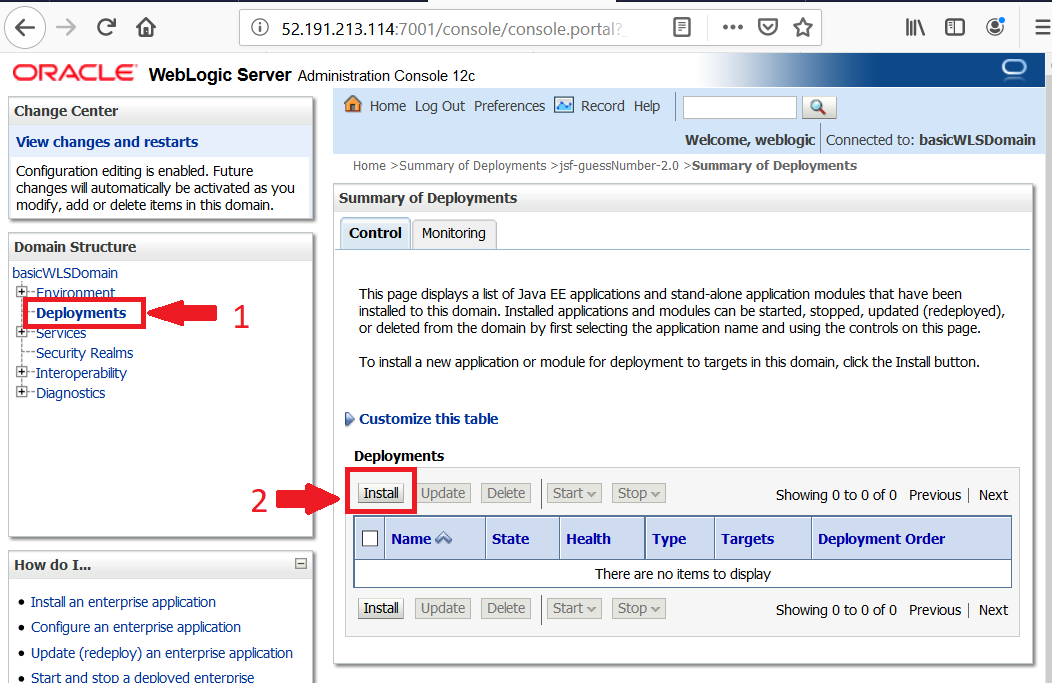Screen dimensions: 1052x683
Task: Click the browser address bar URL
Action: [x=454, y=29]
